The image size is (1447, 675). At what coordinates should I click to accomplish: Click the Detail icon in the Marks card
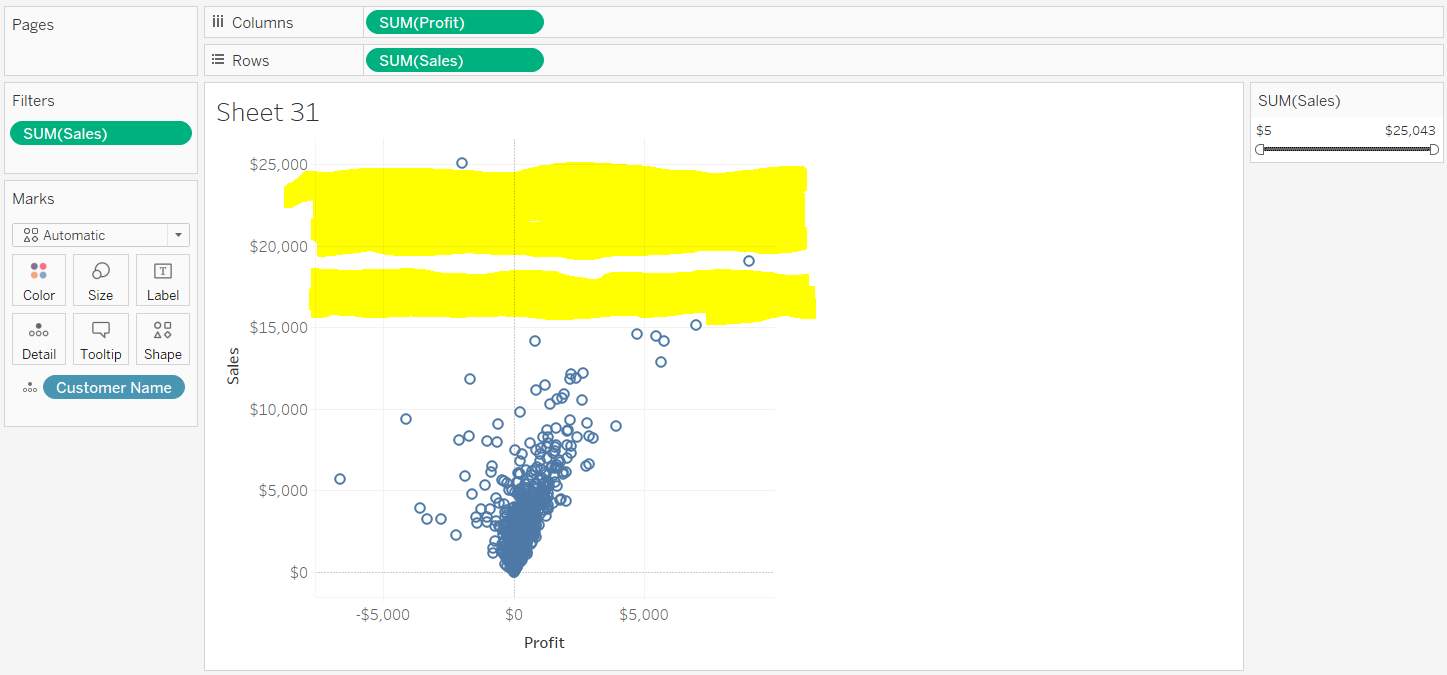click(x=38, y=338)
